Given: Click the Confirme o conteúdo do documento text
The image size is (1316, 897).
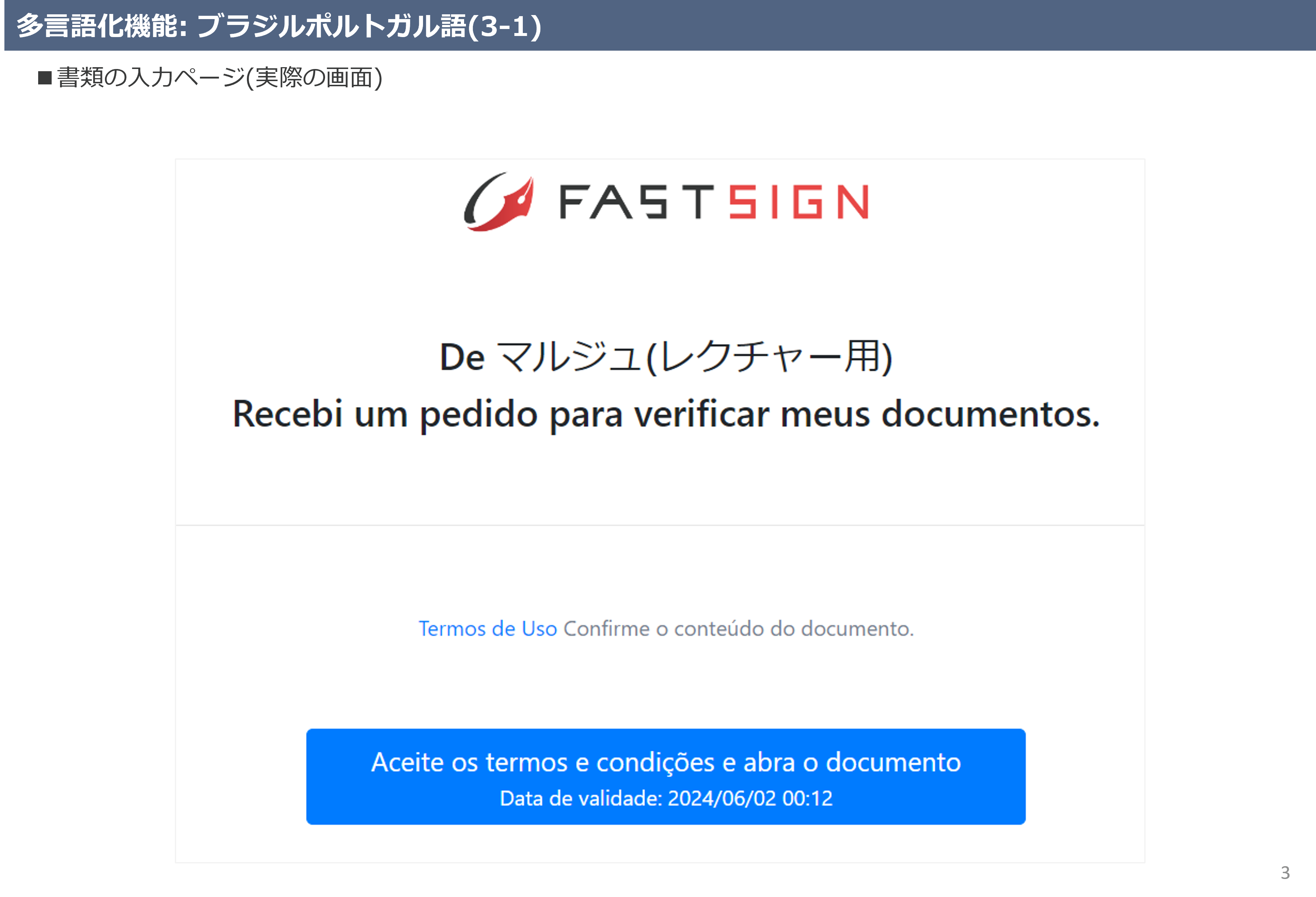Looking at the screenshot, I should pyautogui.click(x=739, y=628).
